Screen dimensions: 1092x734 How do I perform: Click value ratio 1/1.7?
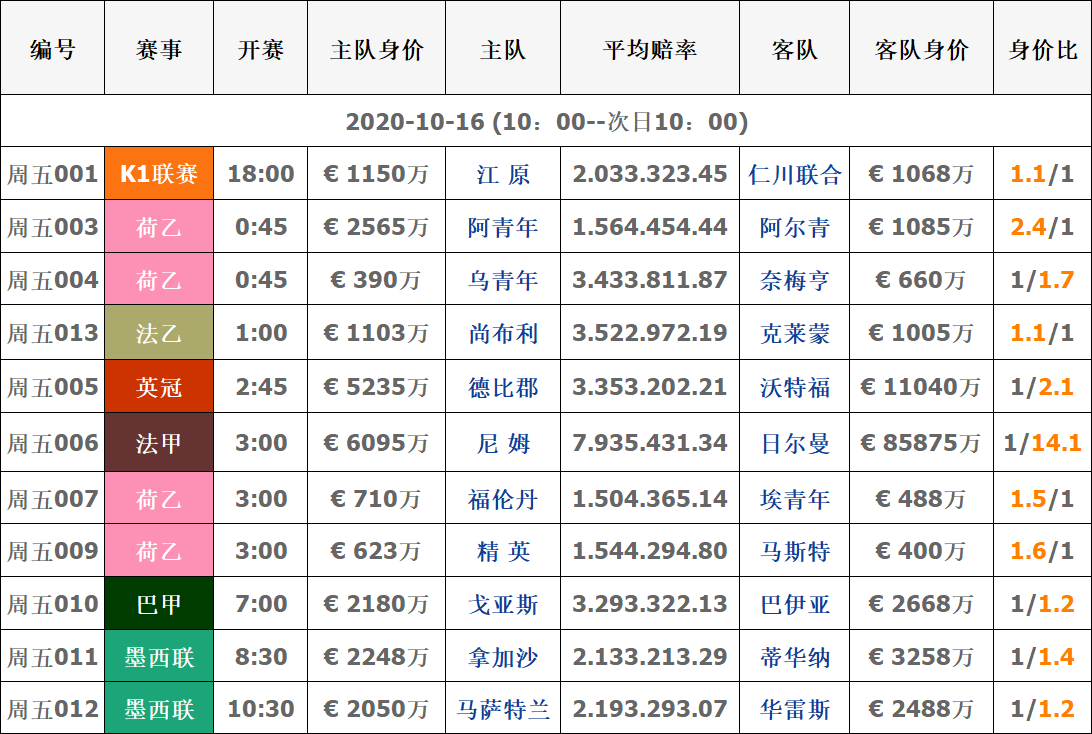coord(1043,279)
